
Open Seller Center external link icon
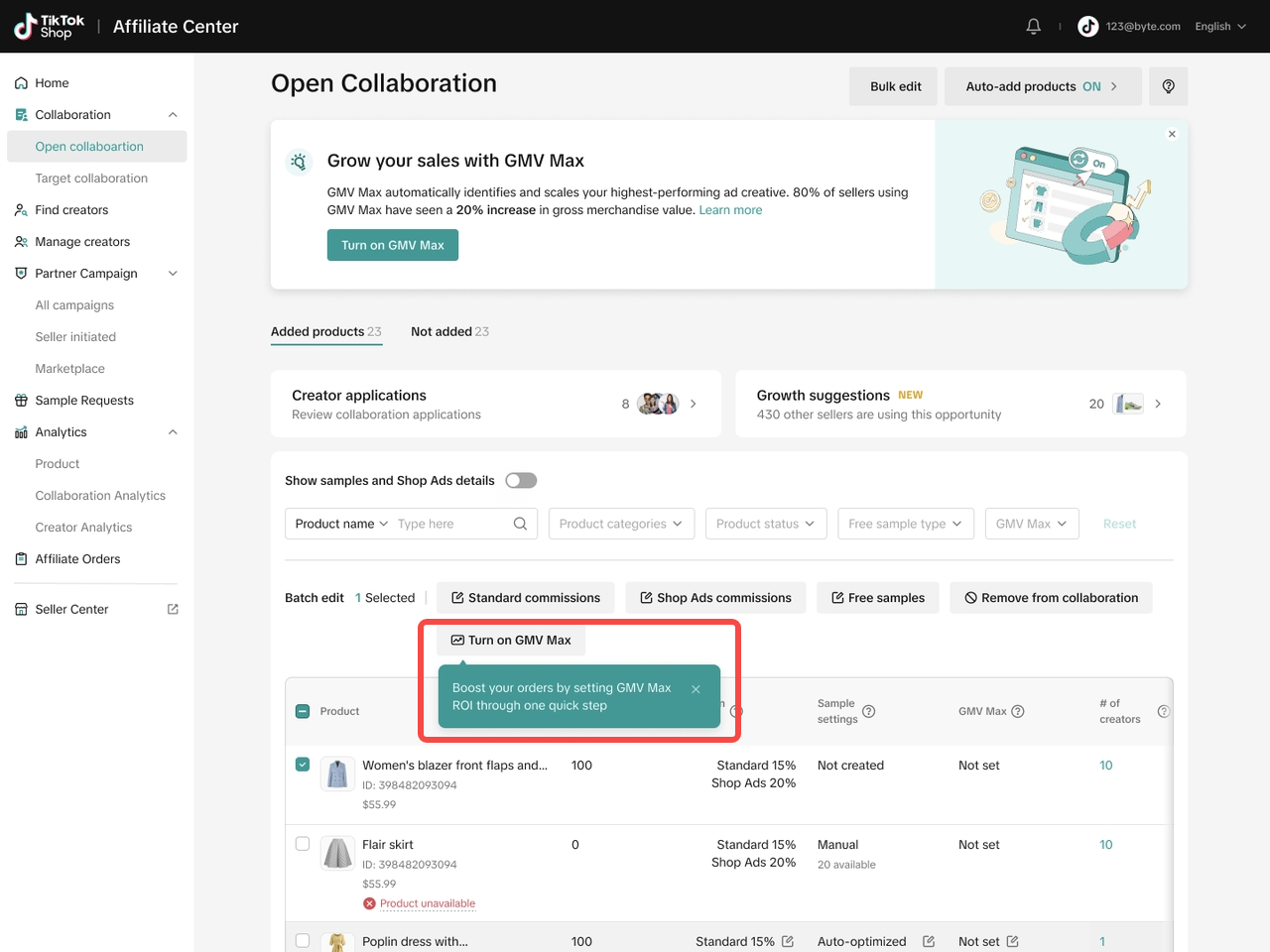tap(173, 609)
